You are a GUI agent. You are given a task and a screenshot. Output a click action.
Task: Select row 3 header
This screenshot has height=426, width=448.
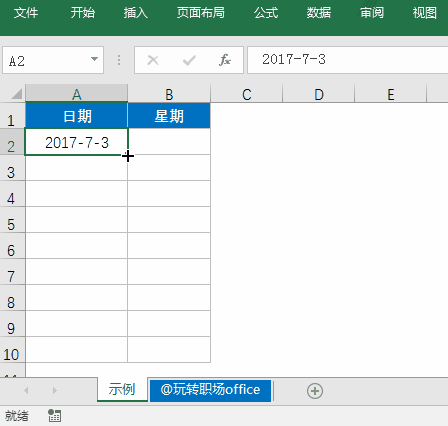click(12, 168)
